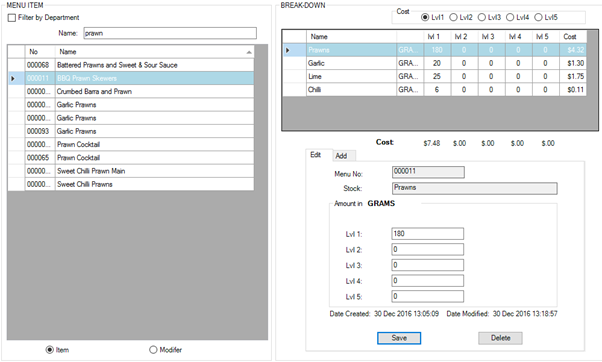Click into the Name search field
The image size is (602, 362).
(x=170, y=33)
